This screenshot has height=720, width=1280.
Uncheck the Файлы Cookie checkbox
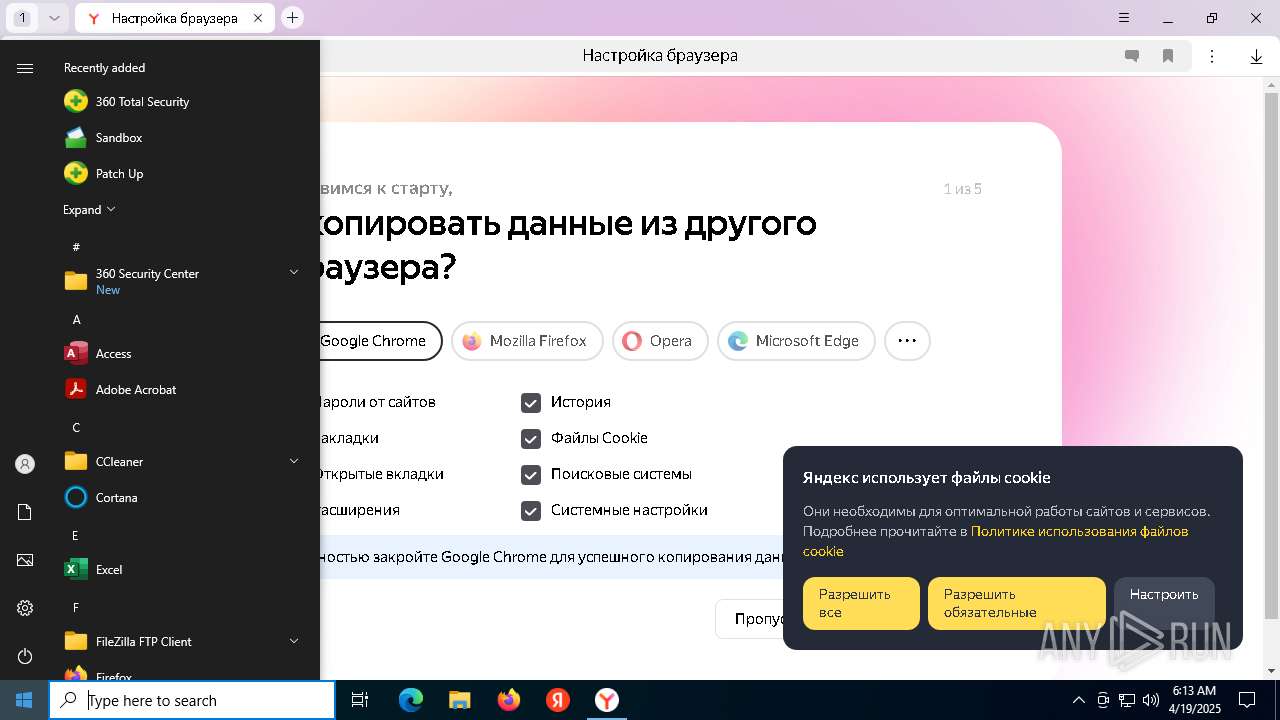point(531,438)
